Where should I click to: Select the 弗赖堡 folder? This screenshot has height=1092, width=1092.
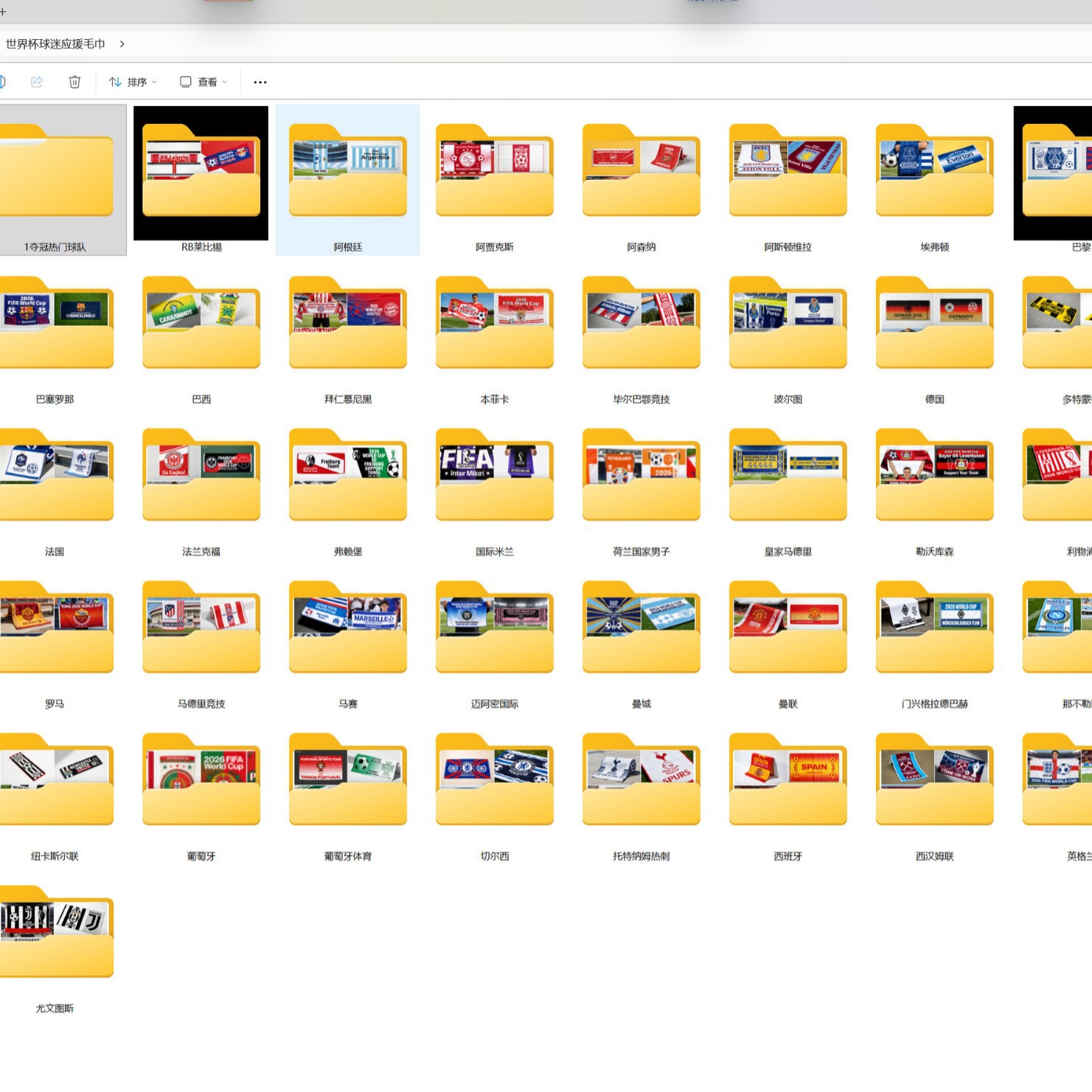click(x=348, y=475)
